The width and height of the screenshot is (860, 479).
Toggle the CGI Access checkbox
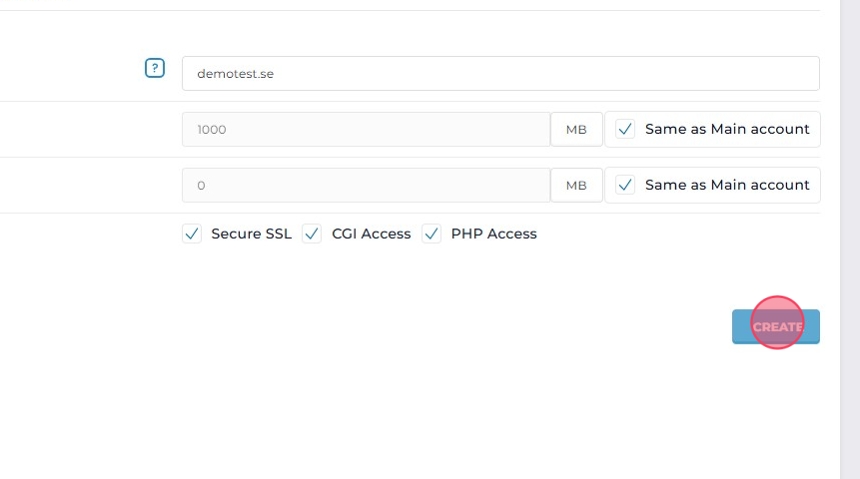(312, 234)
